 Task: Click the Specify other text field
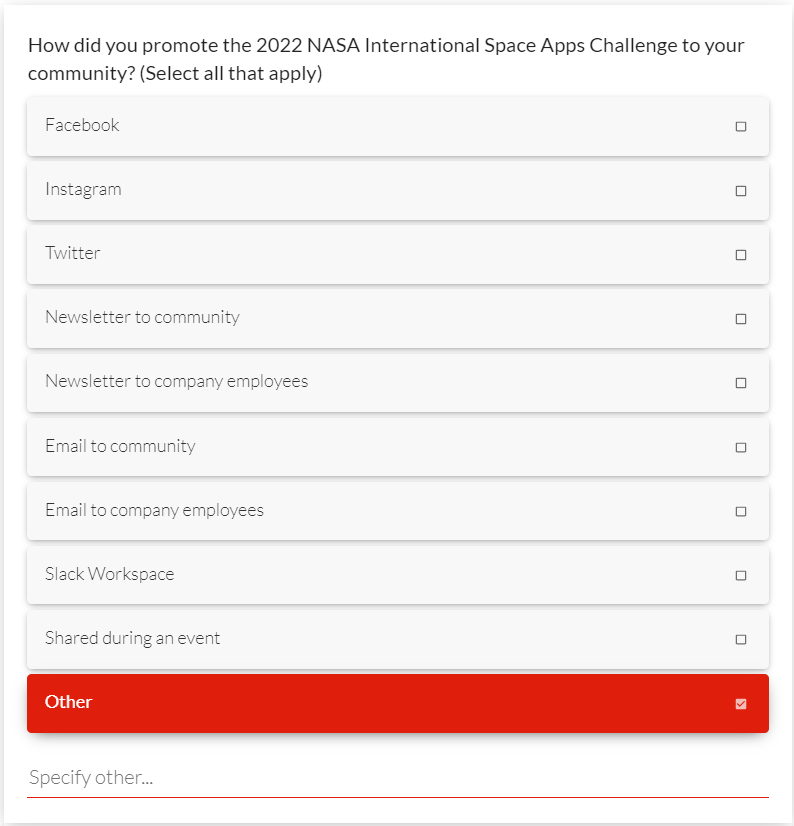pyautogui.click(x=398, y=778)
